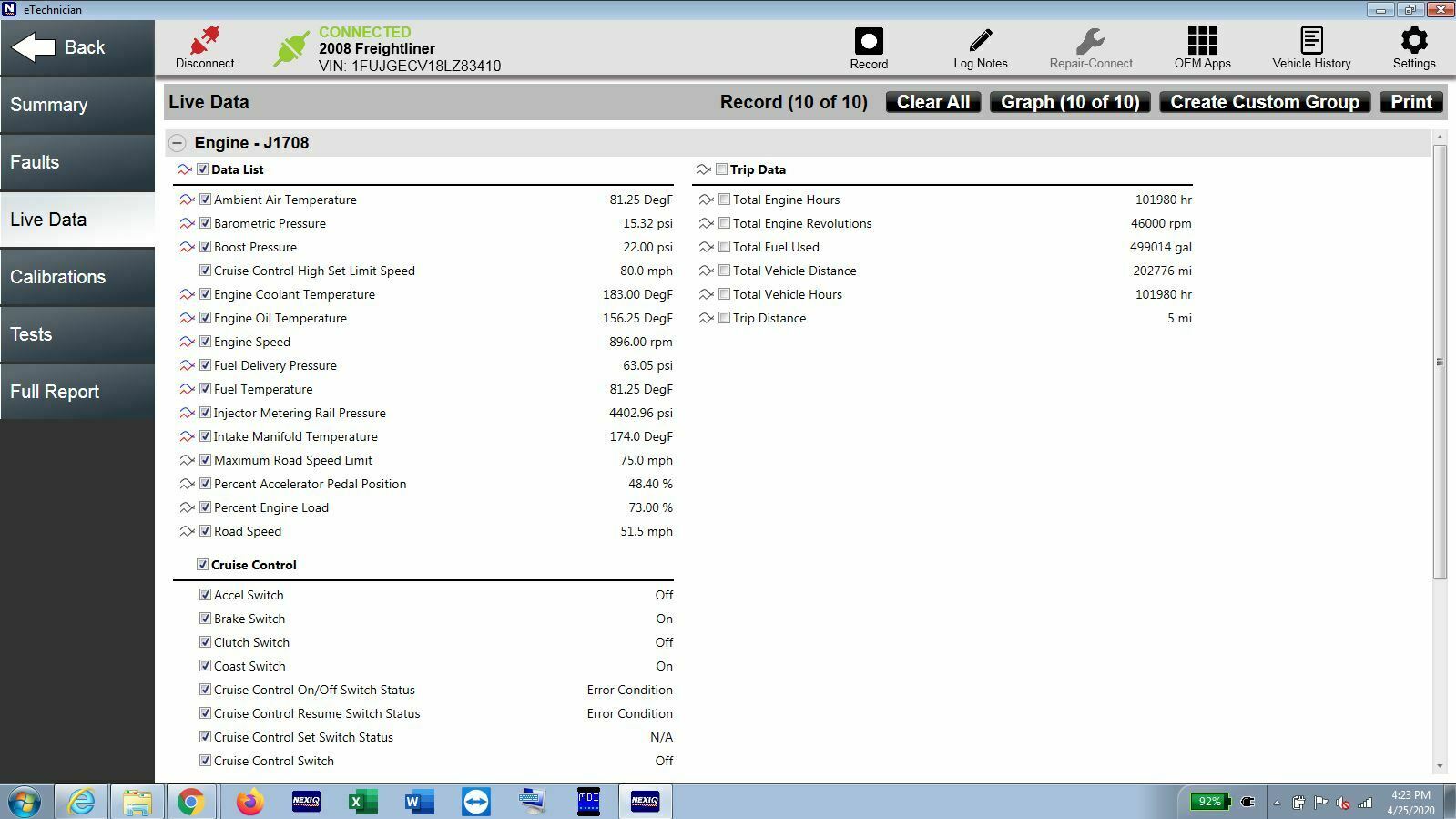Open Google Chrome from taskbar
This screenshot has width=1456, height=819.
coord(190,802)
